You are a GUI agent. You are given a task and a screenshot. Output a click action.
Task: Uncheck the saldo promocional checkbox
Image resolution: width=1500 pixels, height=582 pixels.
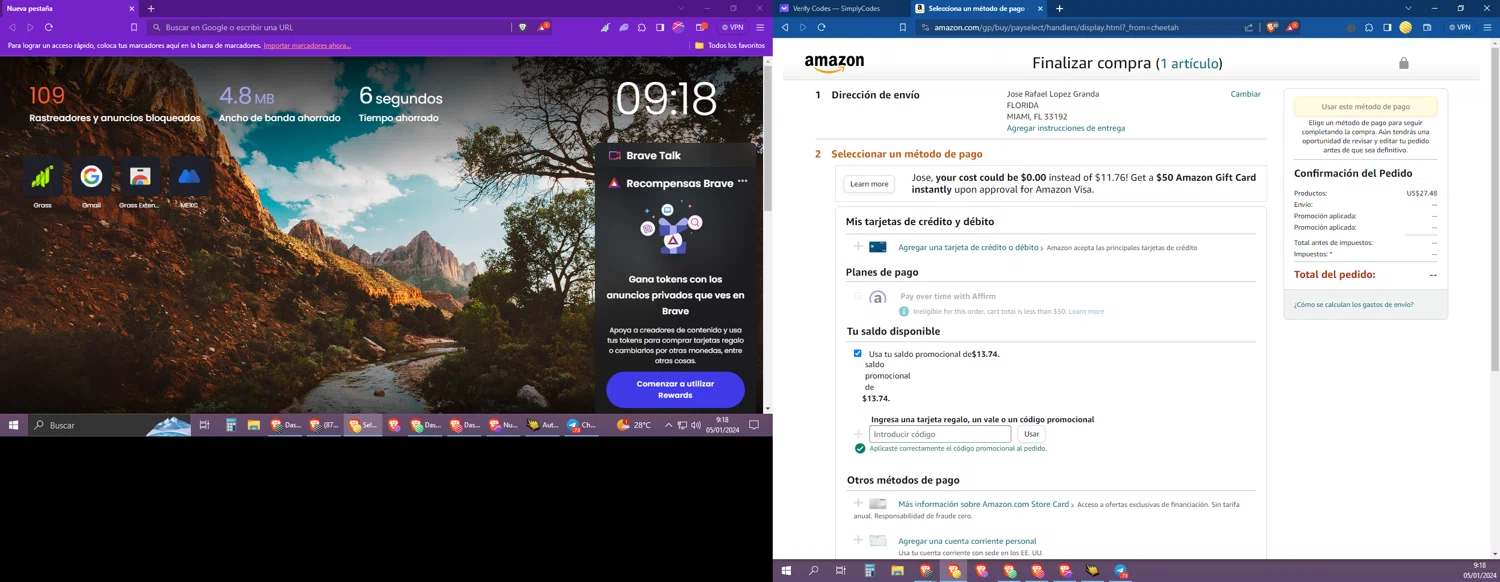[x=857, y=353]
